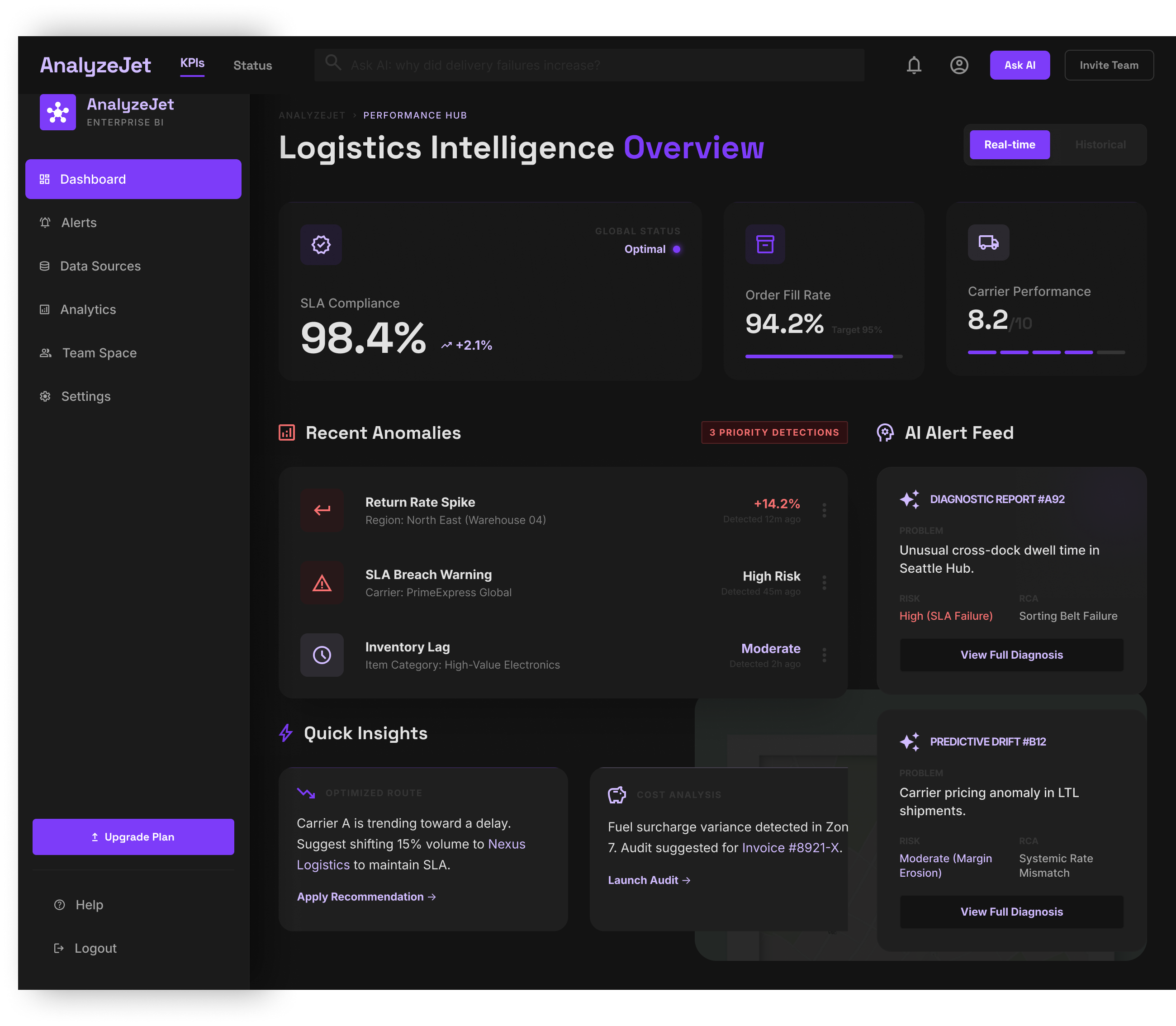
Task: Click the Order Fill Rate progress bar
Action: point(823,356)
